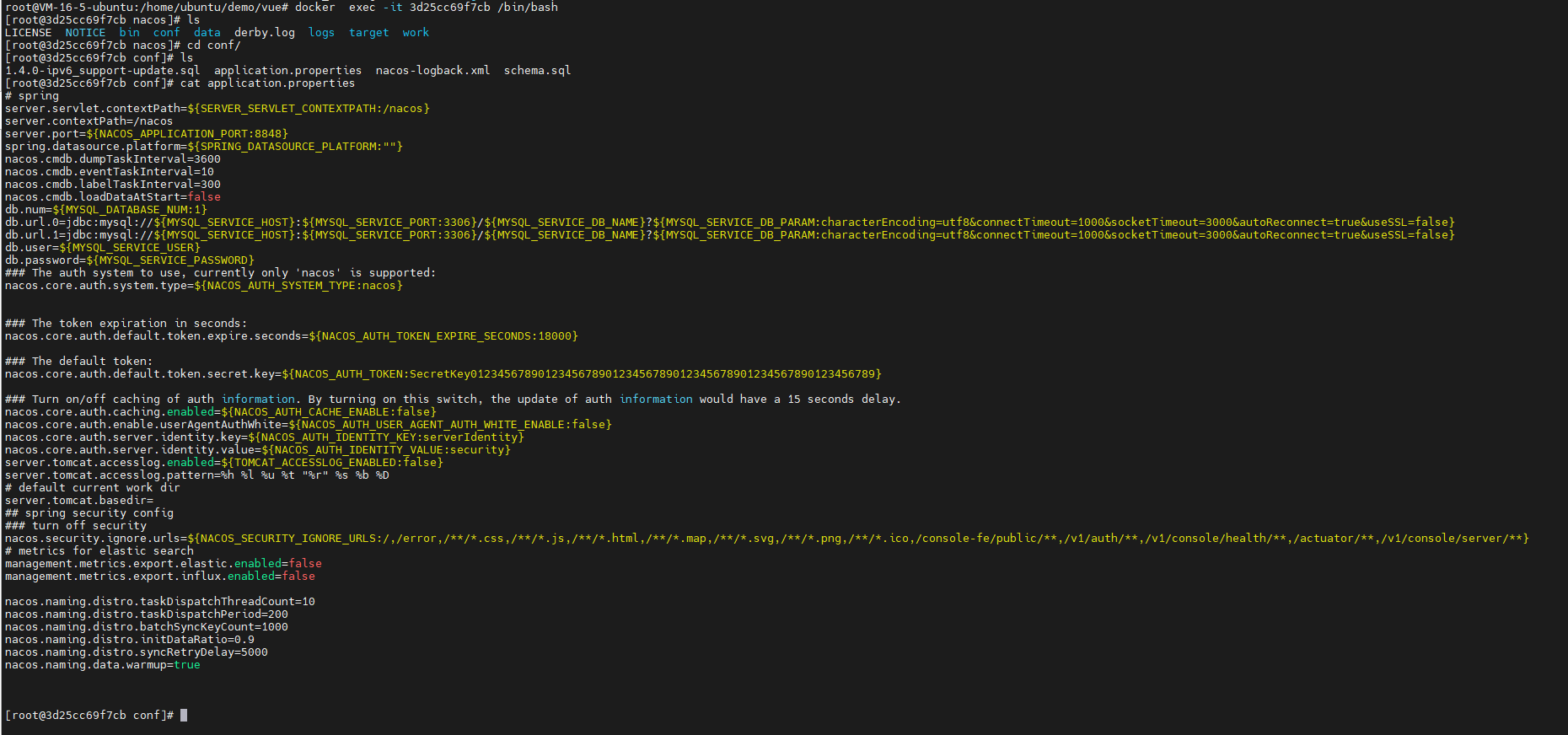The width and height of the screenshot is (1568, 735).
Task: Click the 'db.url.1' jdbc line
Action: click(x=730, y=235)
